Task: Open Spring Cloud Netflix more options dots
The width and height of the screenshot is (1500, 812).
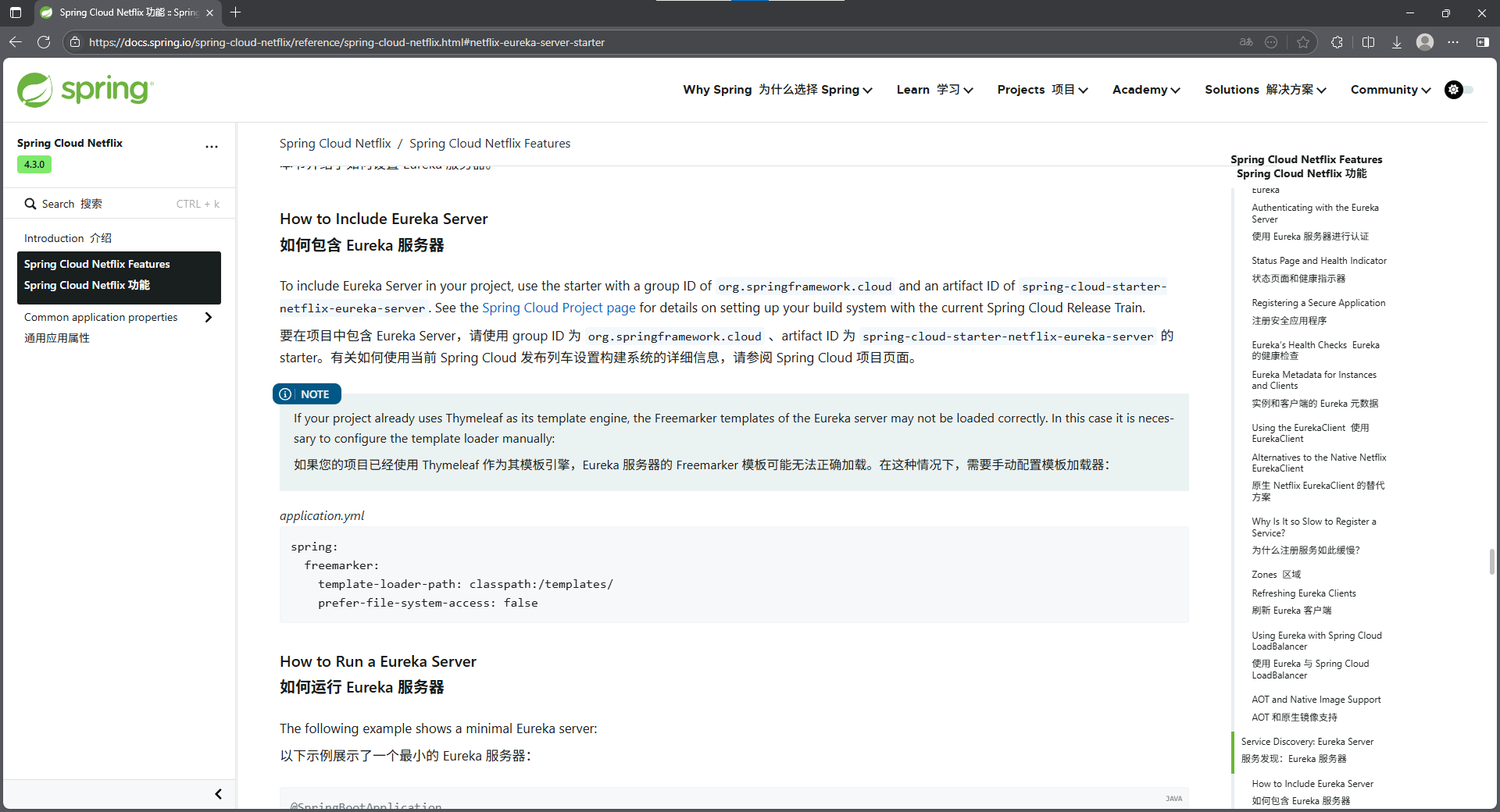Action: (x=212, y=146)
